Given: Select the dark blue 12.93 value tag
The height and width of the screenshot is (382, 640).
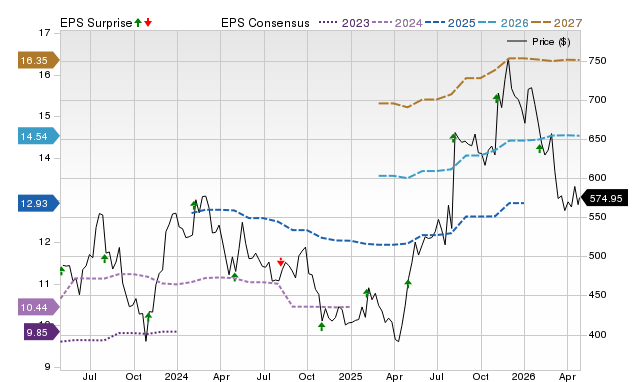Looking at the screenshot, I should pyautogui.click(x=38, y=203).
